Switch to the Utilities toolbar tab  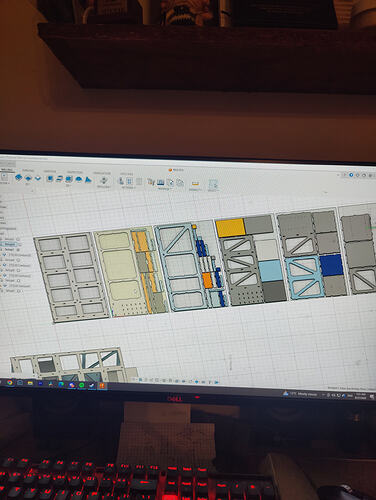click(x=126, y=174)
